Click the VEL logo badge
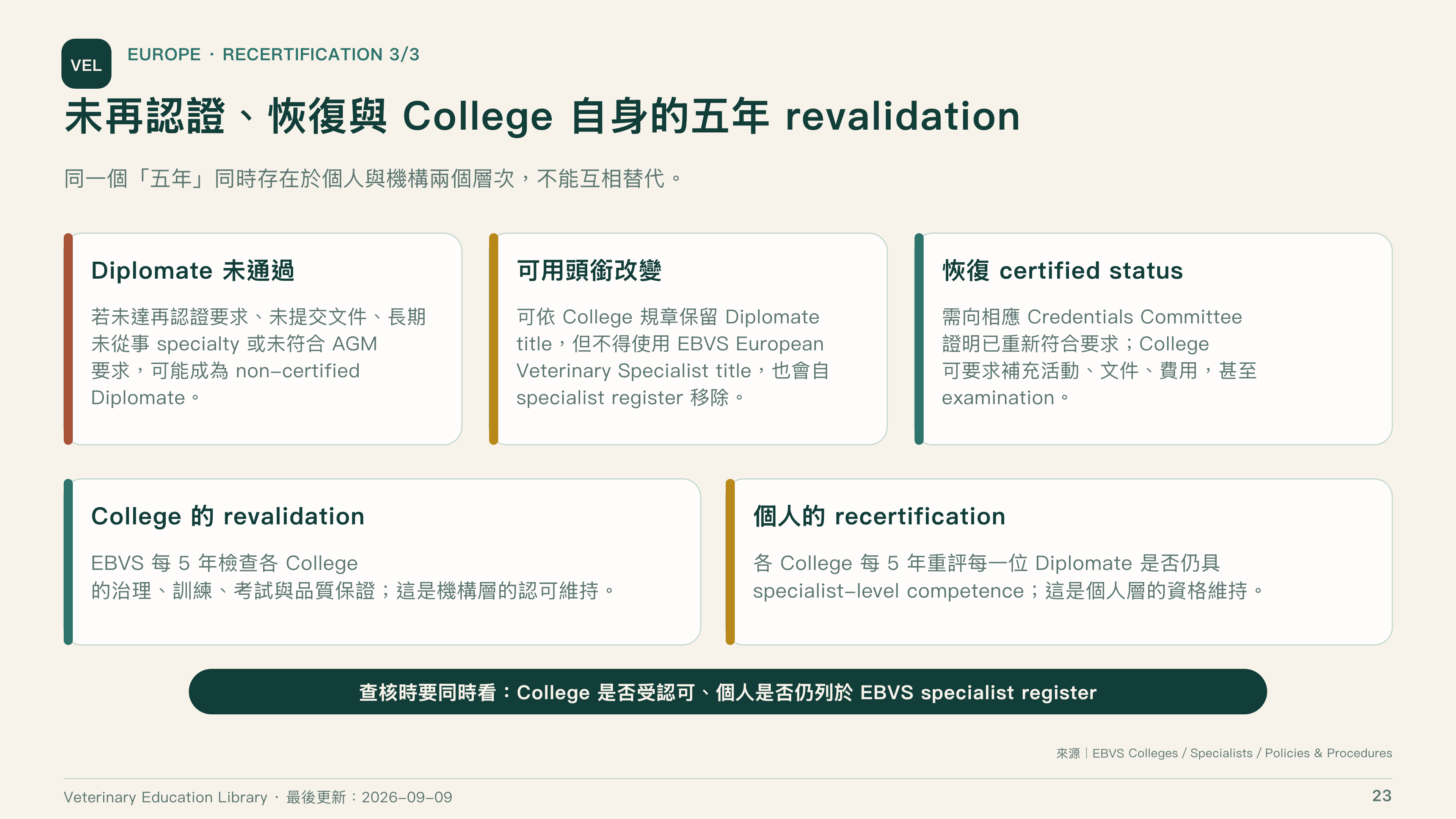 (86, 64)
